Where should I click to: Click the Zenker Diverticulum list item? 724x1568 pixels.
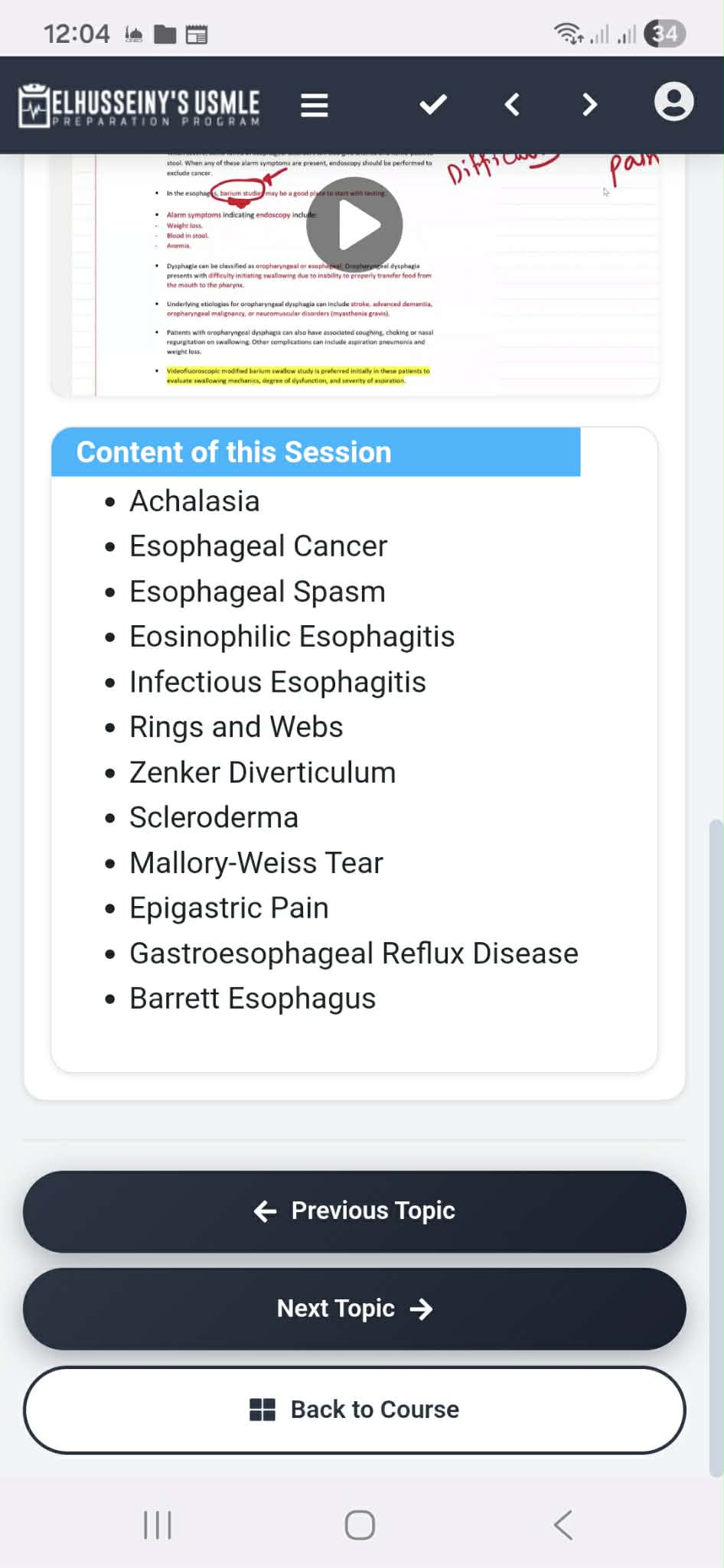coord(263,772)
